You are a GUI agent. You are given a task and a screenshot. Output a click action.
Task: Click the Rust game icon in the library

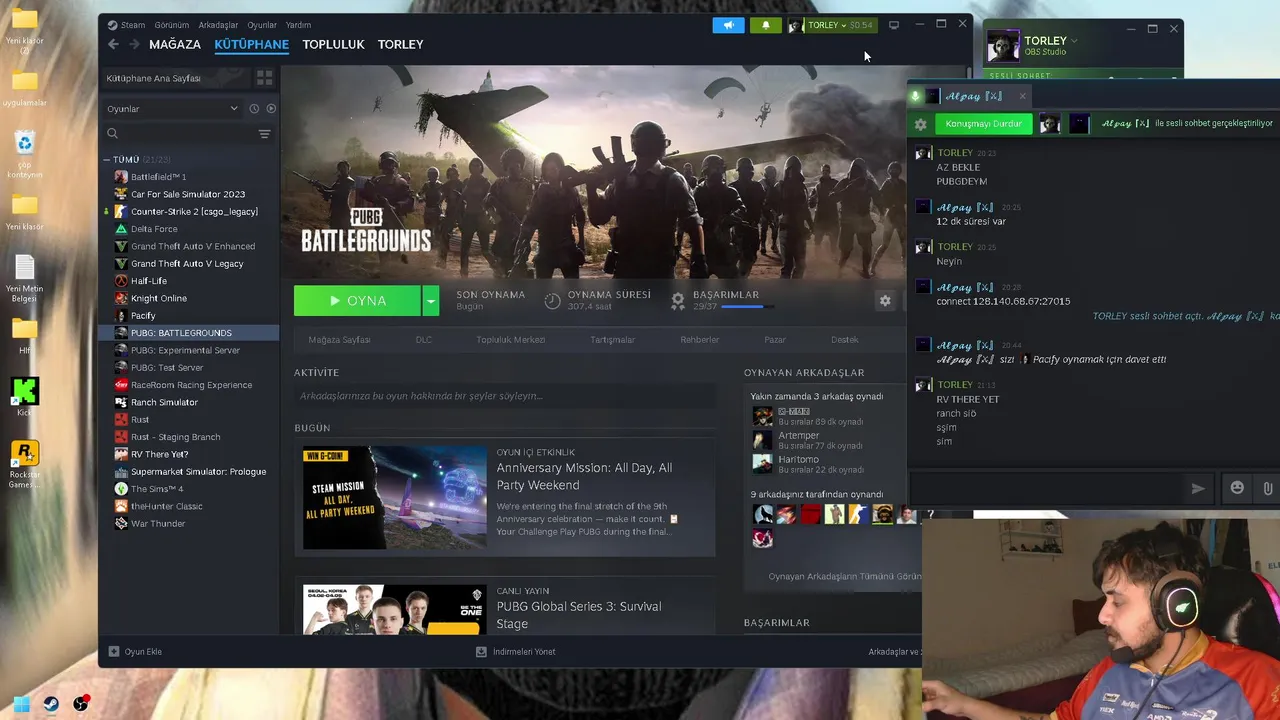pos(121,419)
